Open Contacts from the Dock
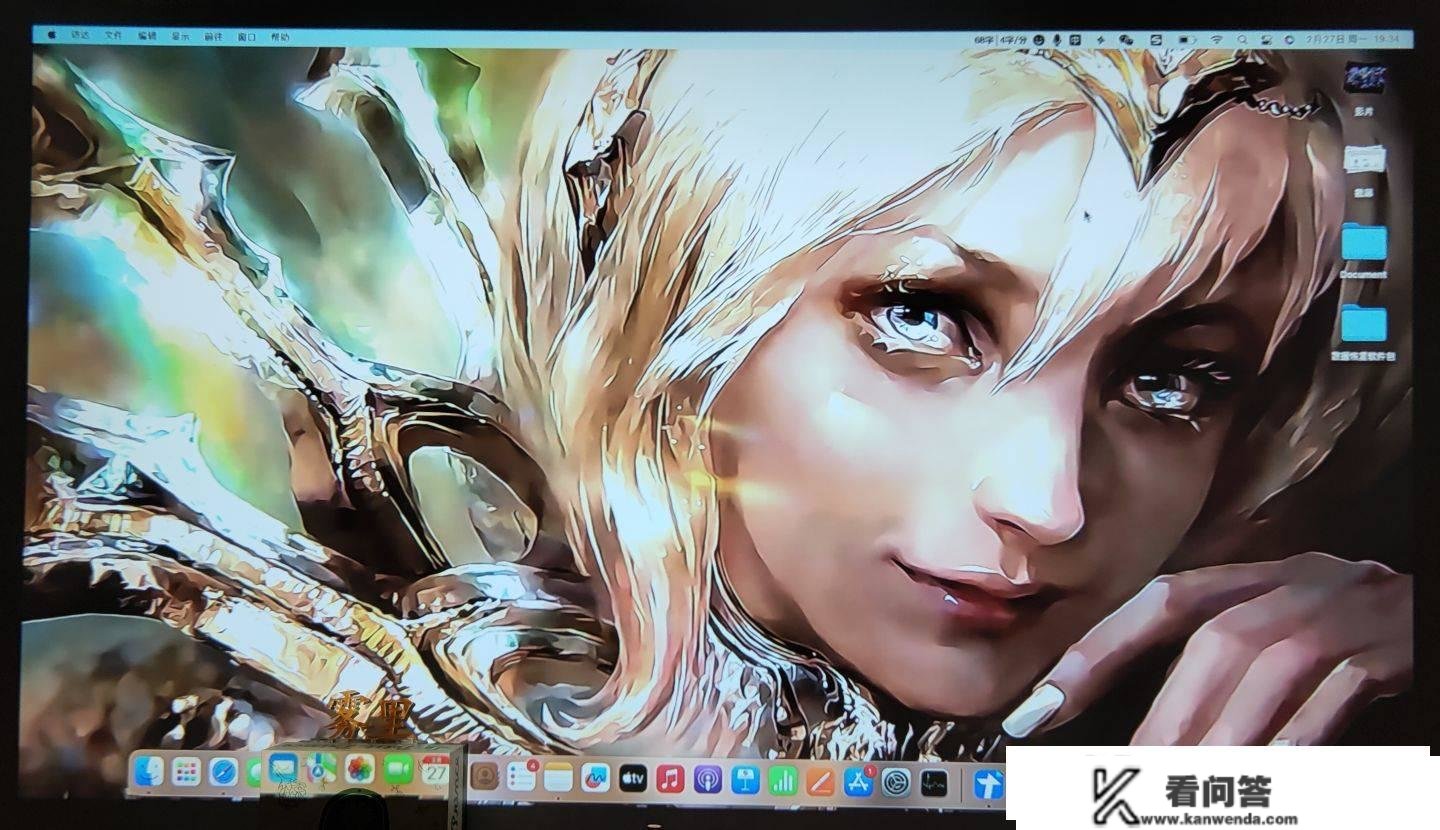Screen dimensions: 1440x830 pyautogui.click(x=484, y=776)
